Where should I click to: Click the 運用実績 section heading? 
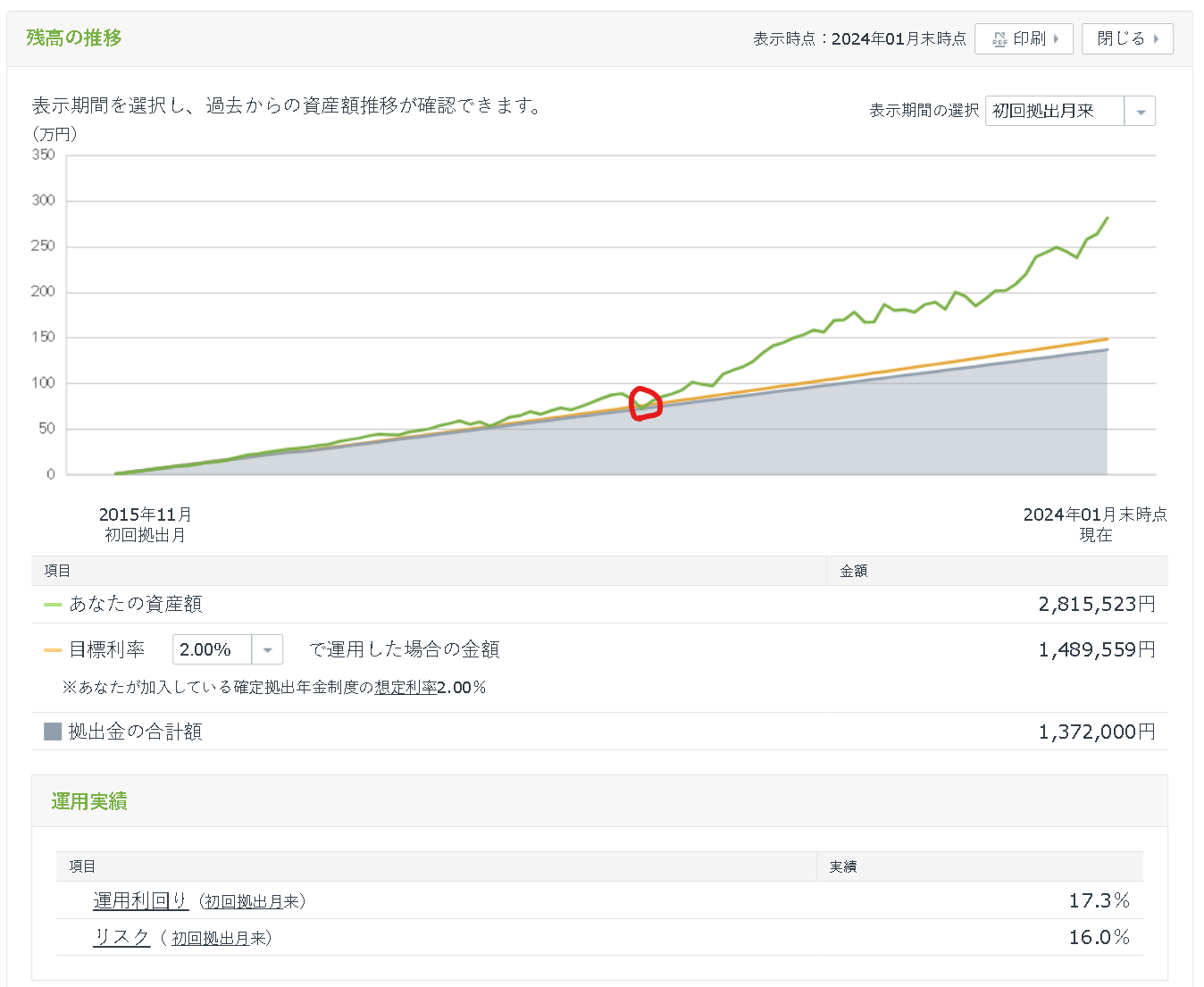pyautogui.click(x=88, y=801)
